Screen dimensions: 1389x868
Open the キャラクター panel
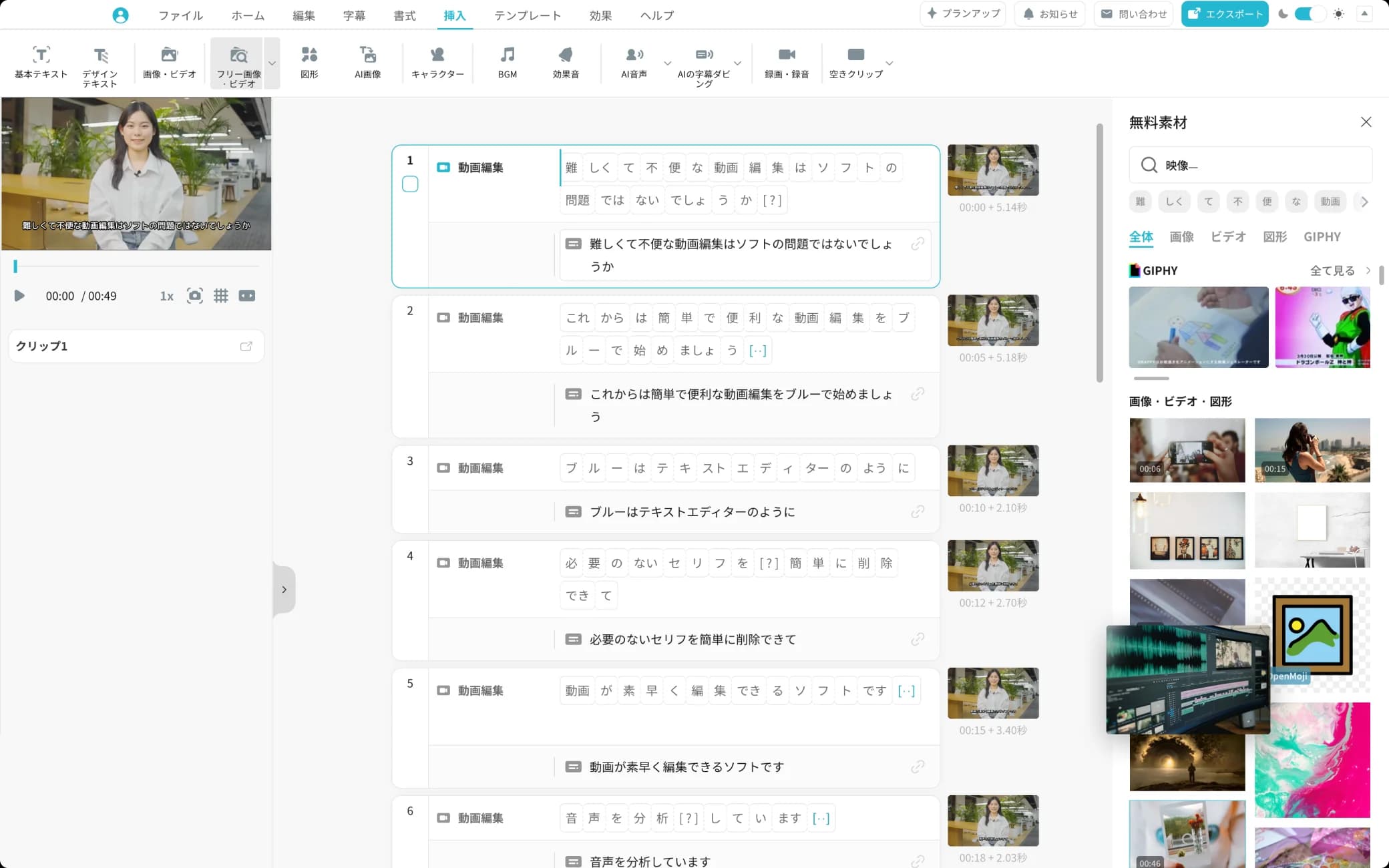tap(438, 62)
